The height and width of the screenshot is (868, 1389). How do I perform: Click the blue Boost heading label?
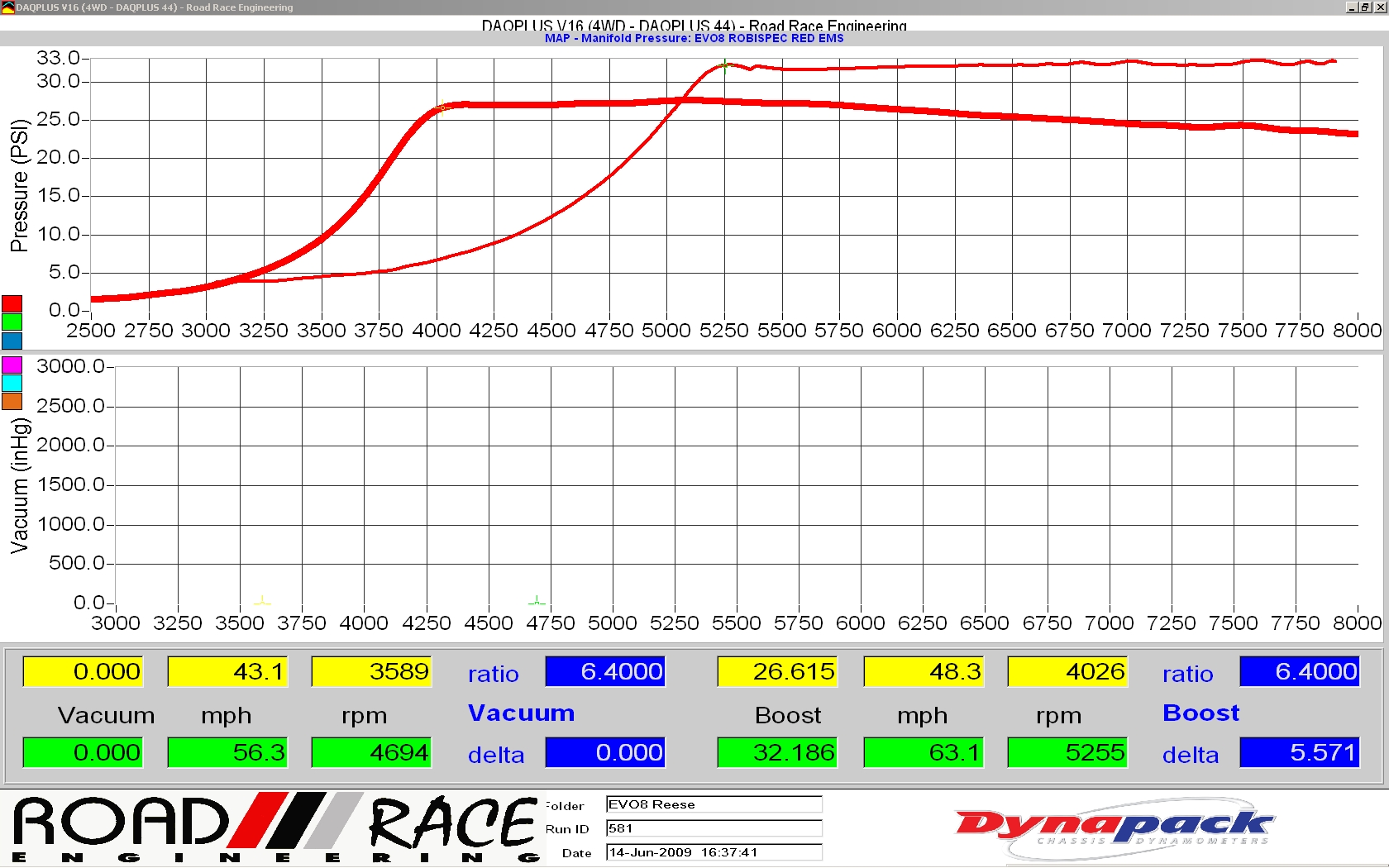(1200, 713)
